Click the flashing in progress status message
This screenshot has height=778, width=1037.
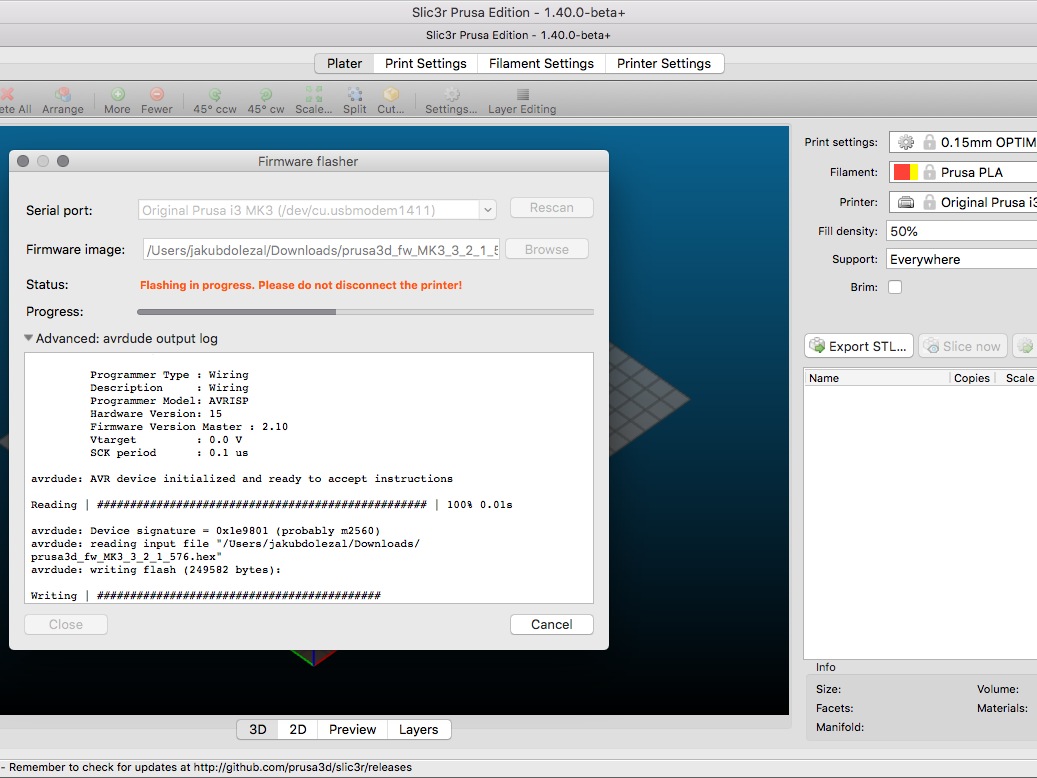301,285
